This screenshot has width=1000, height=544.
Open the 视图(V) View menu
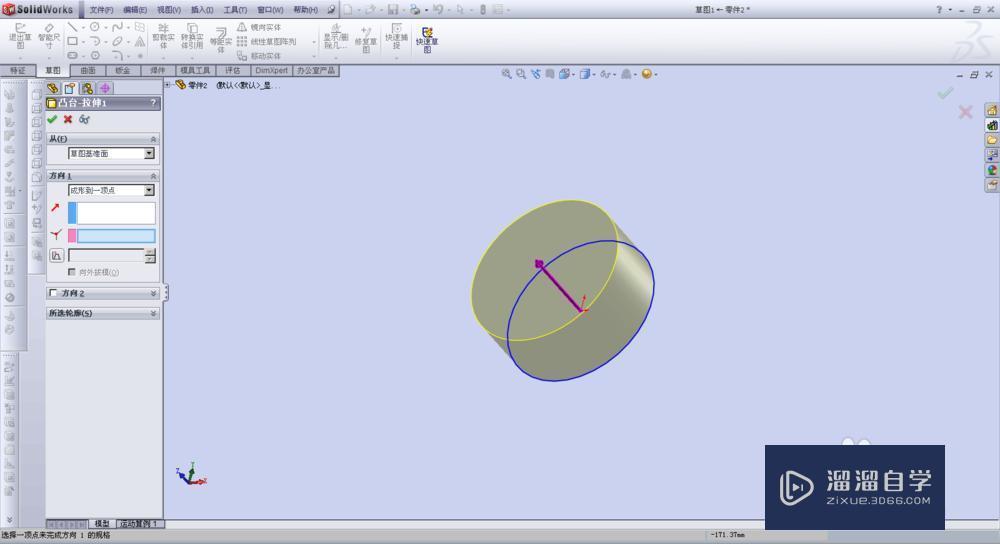pos(168,10)
